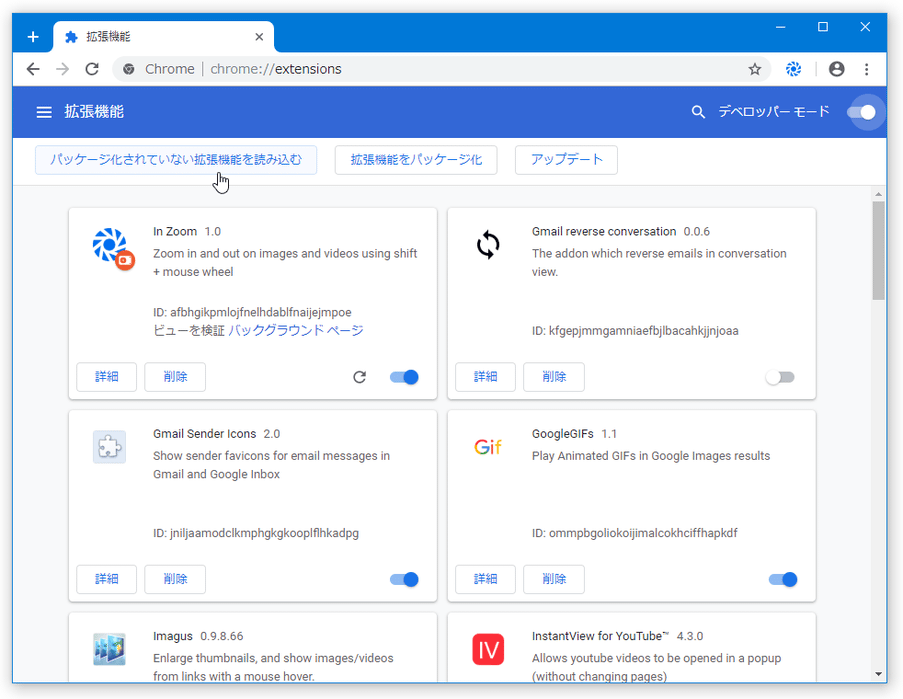903x699 pixels.
Task: Click 削除 for Gmail Sender Icons
Action: [x=175, y=579]
